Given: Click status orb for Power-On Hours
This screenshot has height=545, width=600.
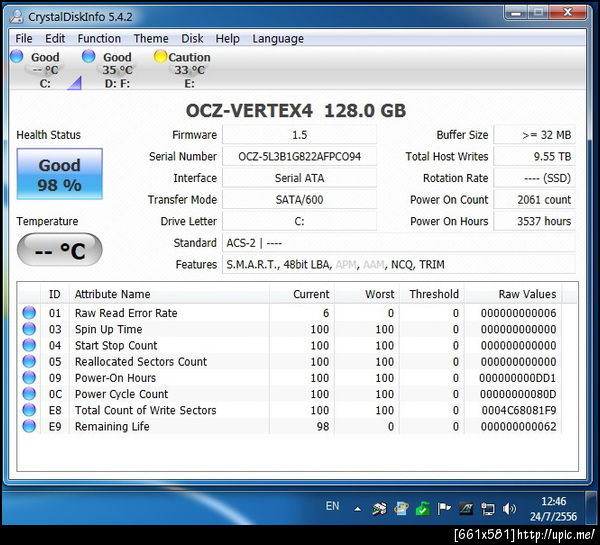Looking at the screenshot, I should click(29, 377).
